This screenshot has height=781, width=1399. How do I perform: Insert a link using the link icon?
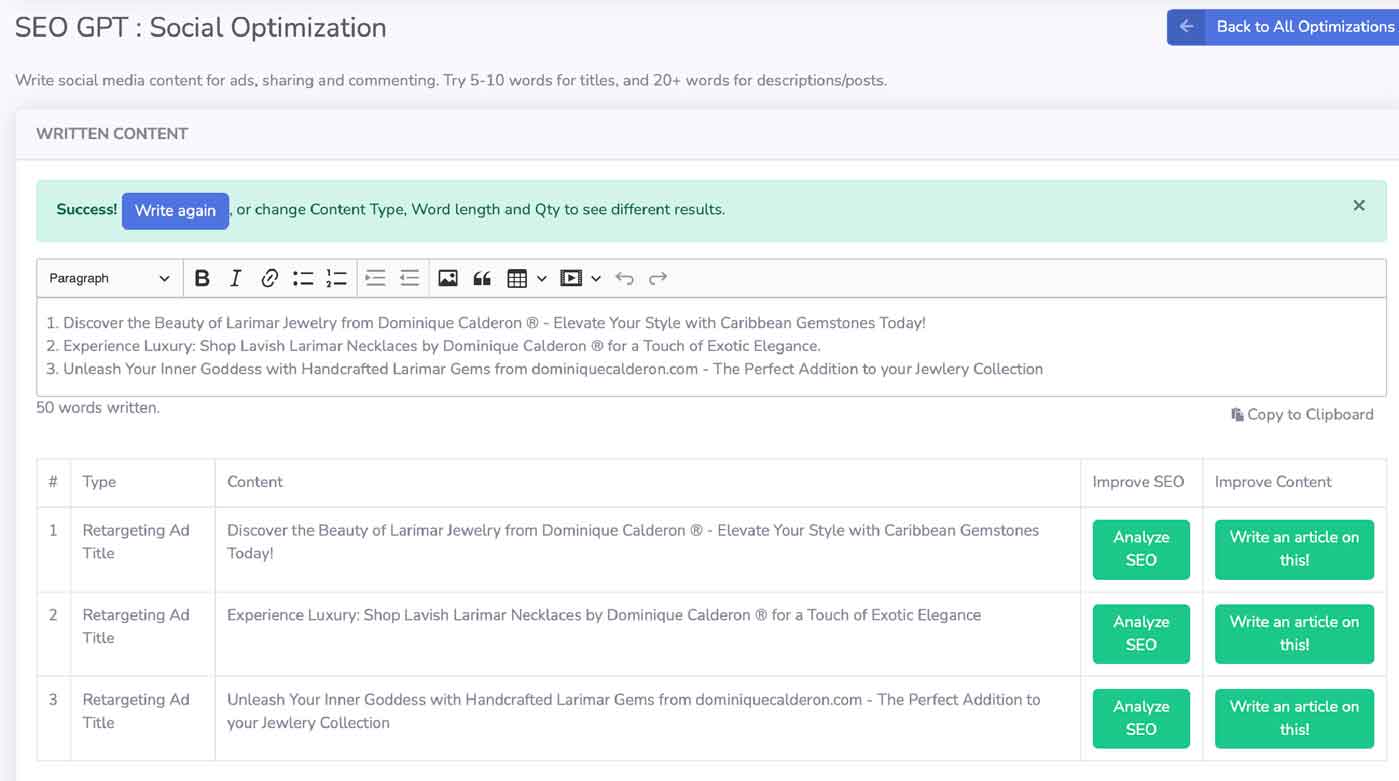269,279
